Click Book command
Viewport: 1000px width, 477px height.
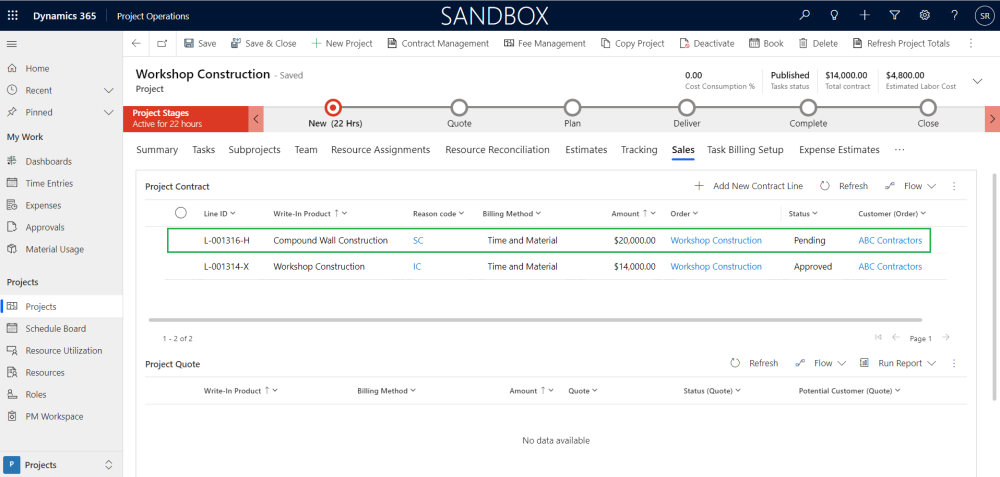tap(766, 43)
